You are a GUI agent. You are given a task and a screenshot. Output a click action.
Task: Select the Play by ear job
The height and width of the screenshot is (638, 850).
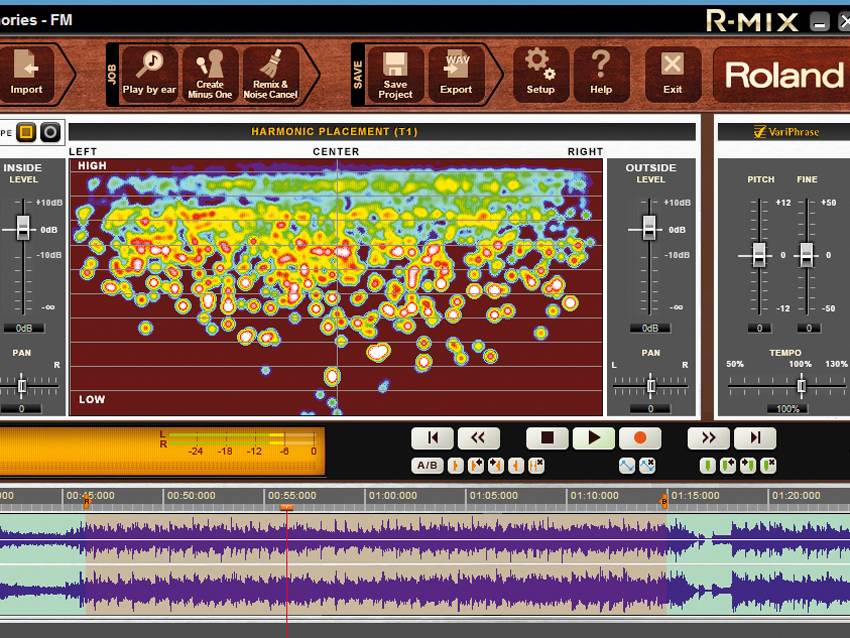click(x=149, y=74)
